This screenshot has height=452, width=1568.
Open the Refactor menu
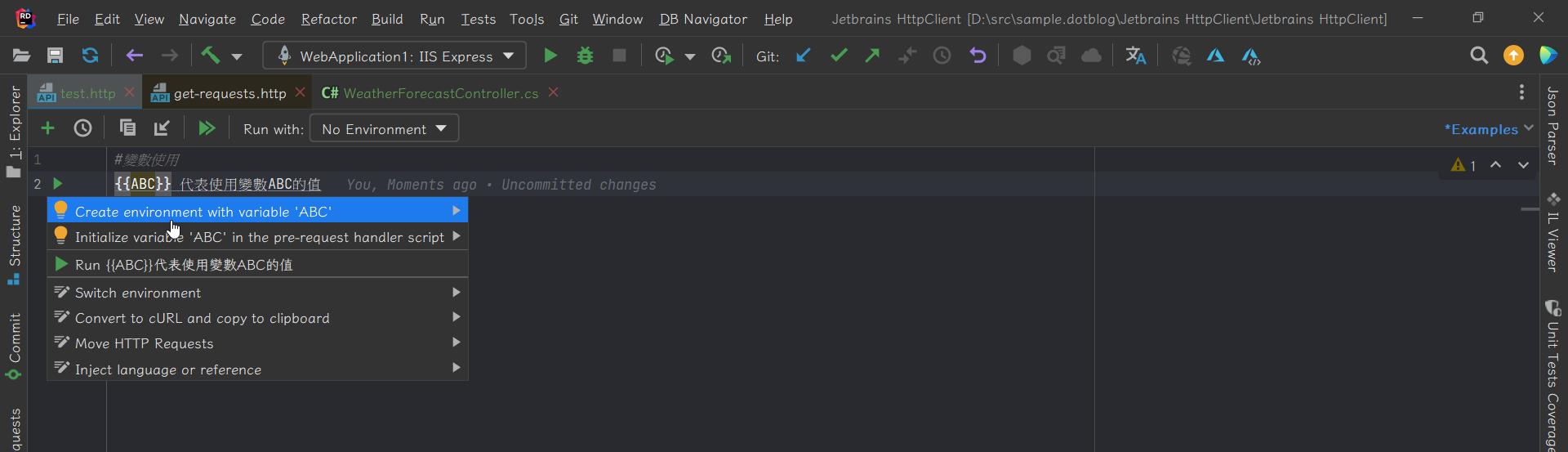click(x=328, y=19)
